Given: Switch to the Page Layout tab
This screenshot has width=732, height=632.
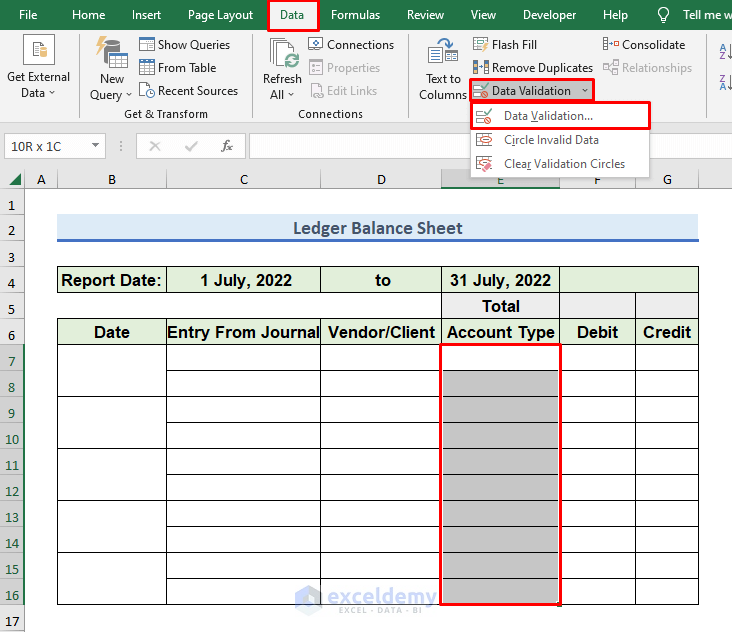Looking at the screenshot, I should click(220, 15).
